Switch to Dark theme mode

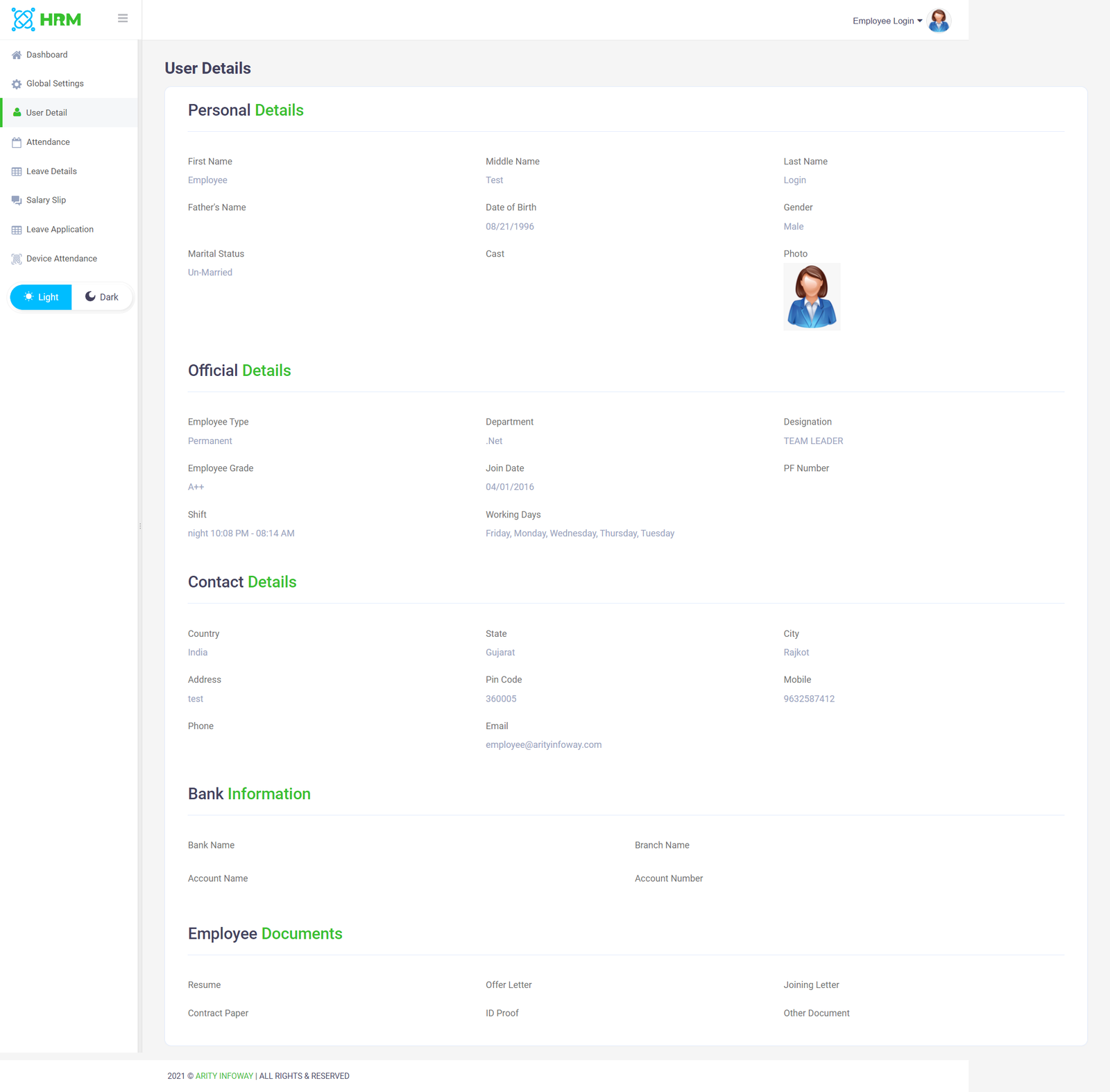point(102,297)
